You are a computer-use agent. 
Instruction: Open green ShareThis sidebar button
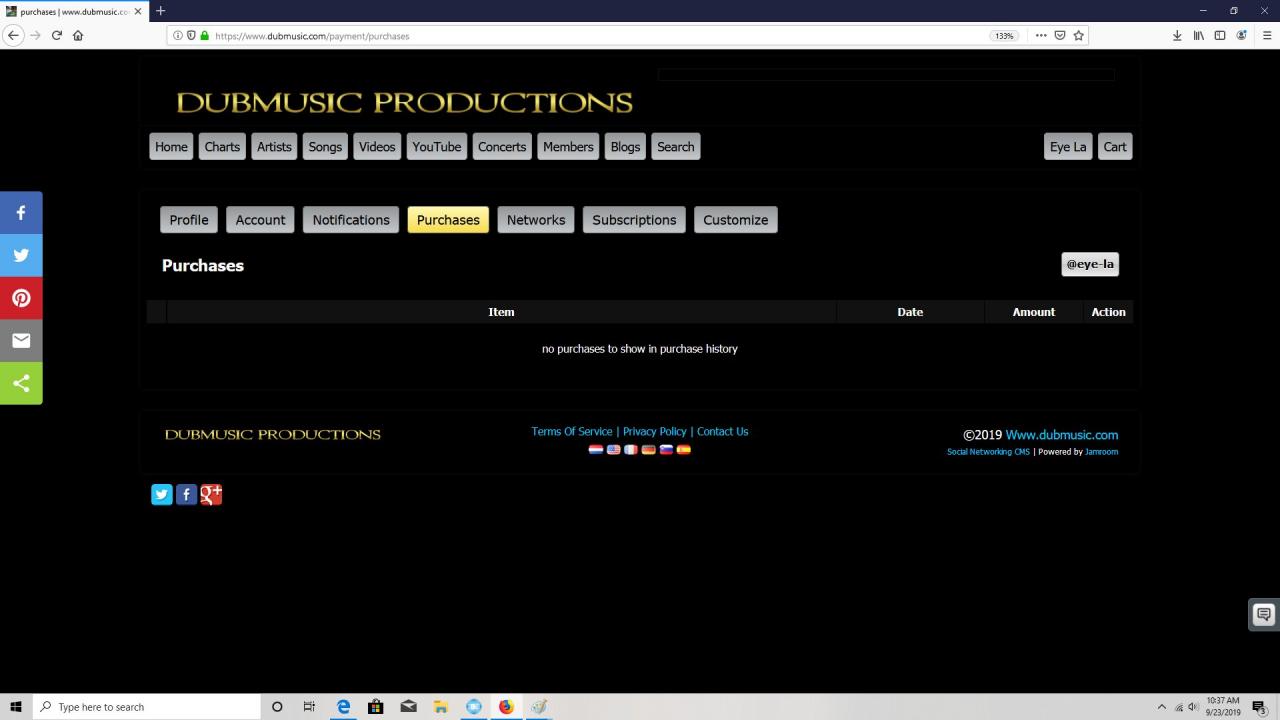(21, 383)
